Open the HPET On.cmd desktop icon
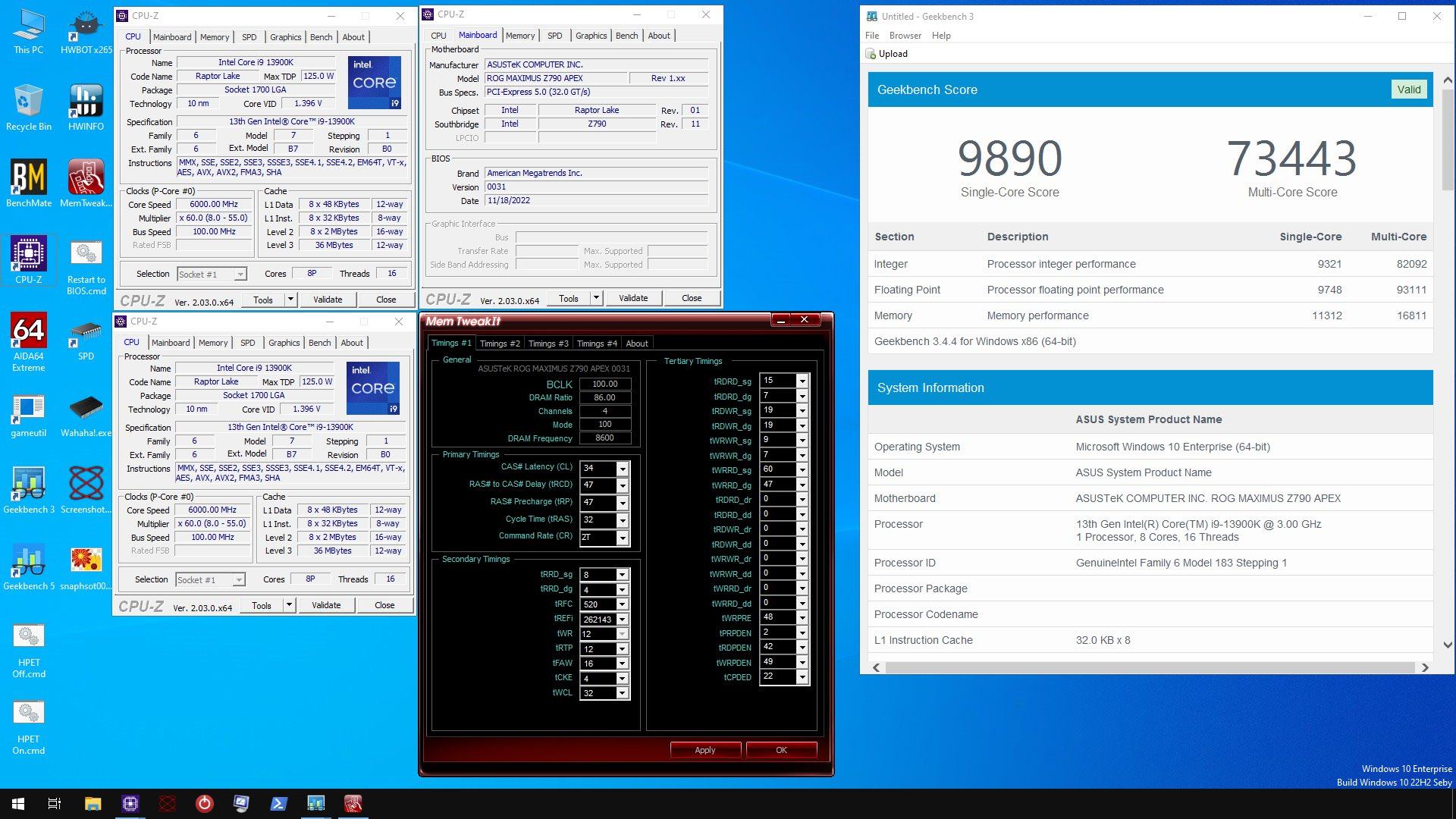This screenshot has width=1456, height=819. (x=28, y=726)
